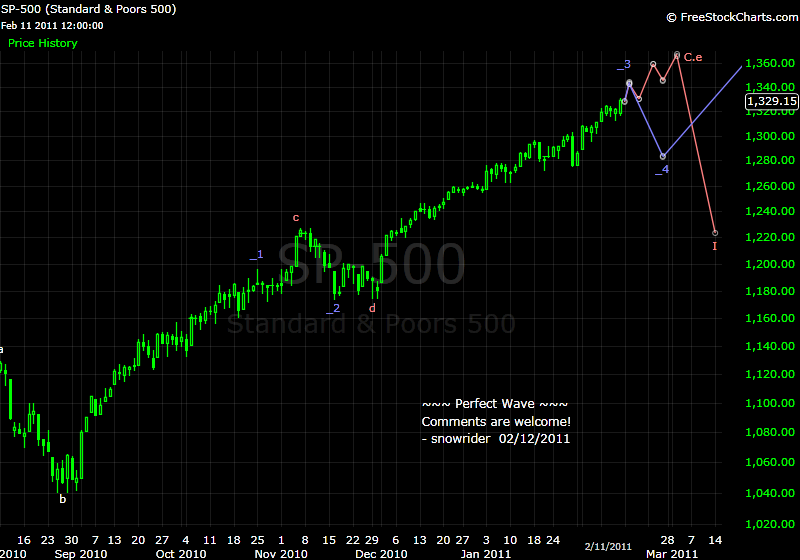Click the Feb 11 2011 12:00:00 timestamp
The image size is (800, 560).
(x=52, y=26)
